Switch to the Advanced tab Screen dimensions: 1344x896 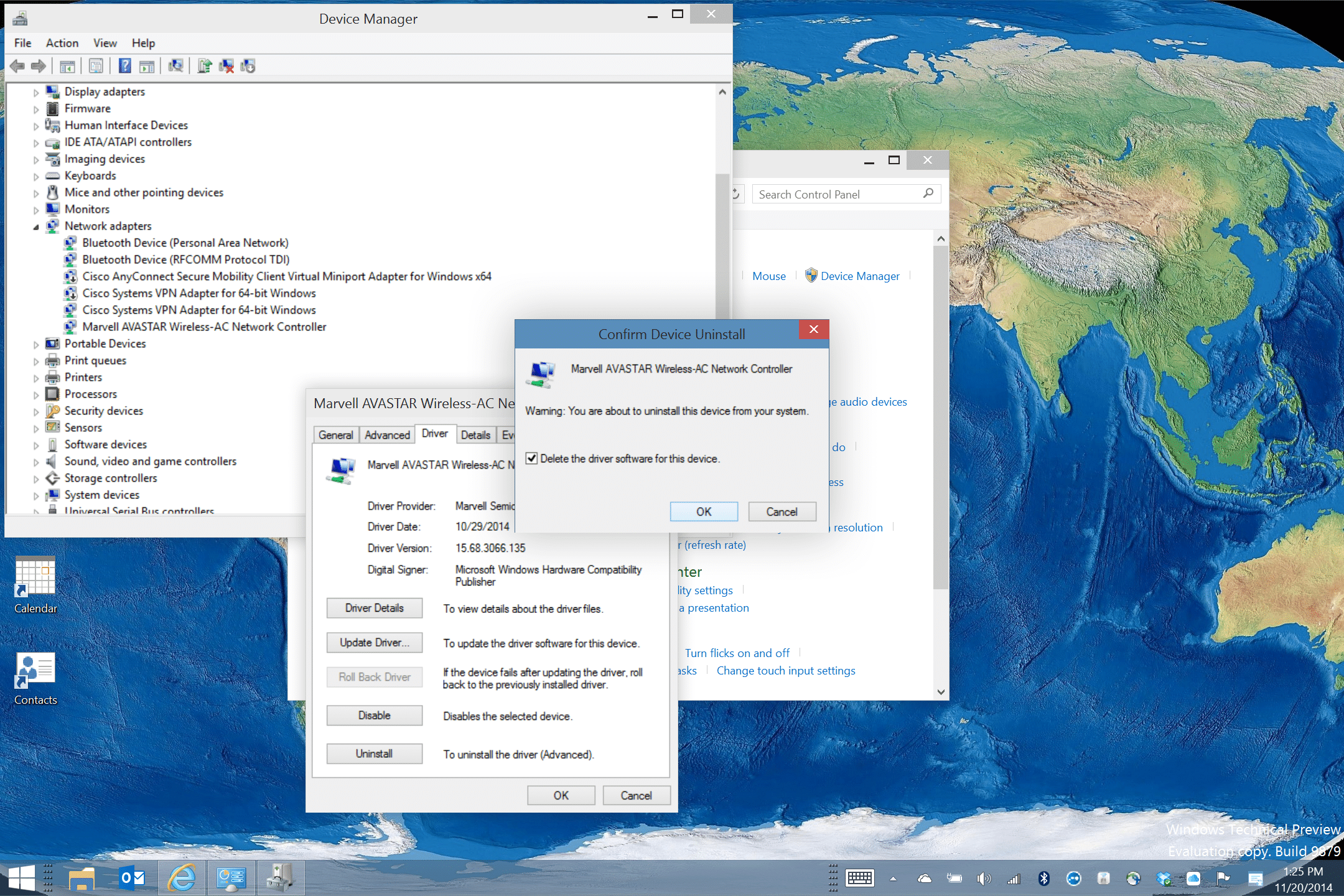[387, 435]
